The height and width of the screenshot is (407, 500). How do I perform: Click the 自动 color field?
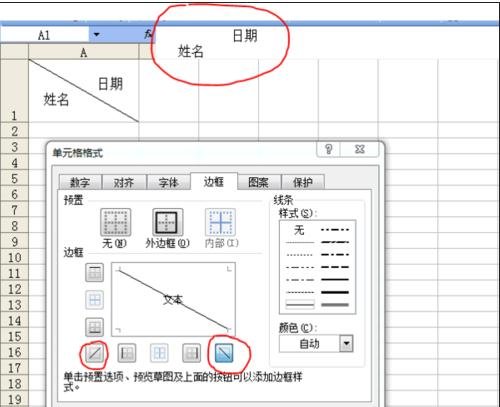pos(309,343)
